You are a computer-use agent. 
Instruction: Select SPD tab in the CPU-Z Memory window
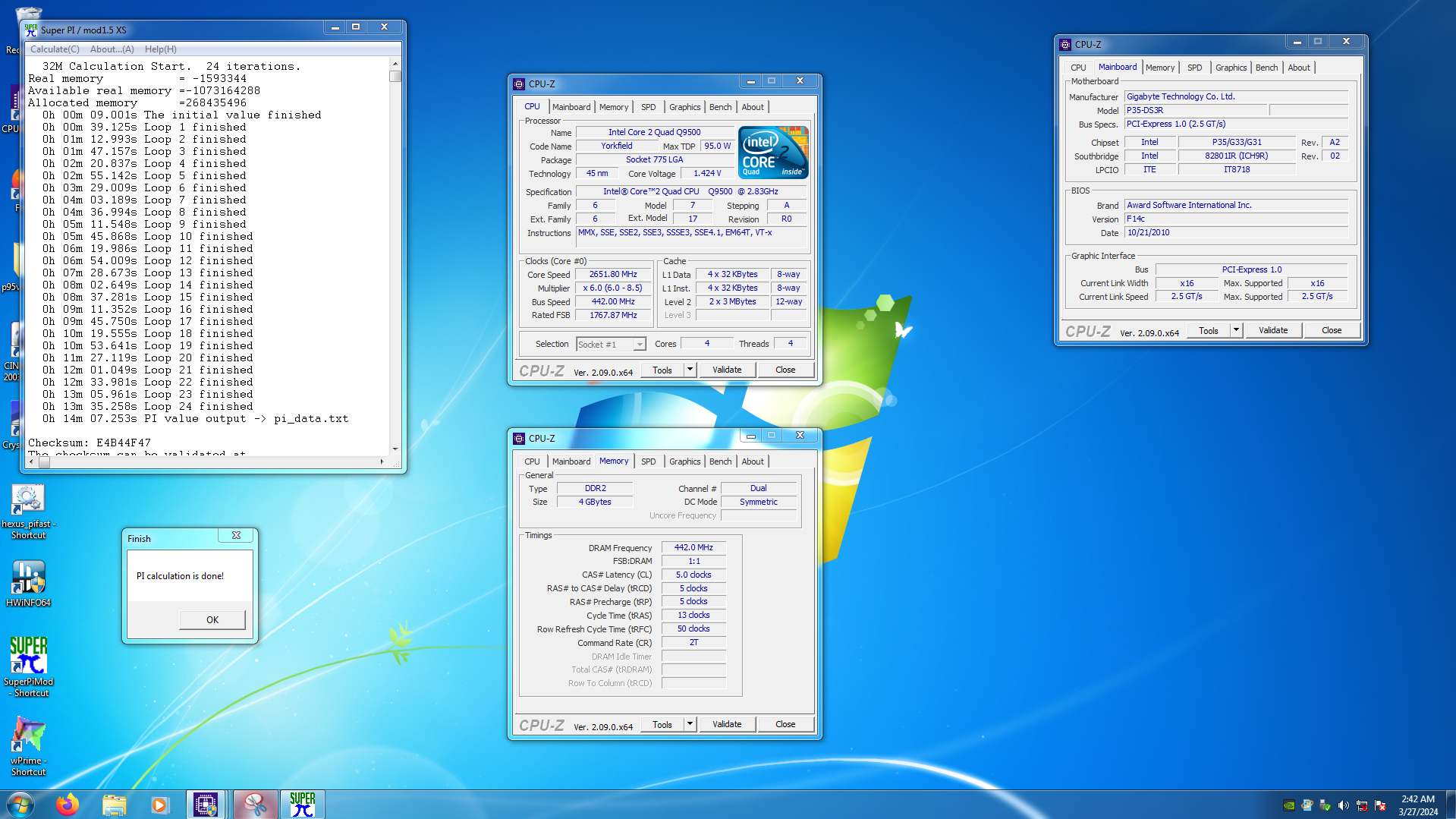click(648, 461)
